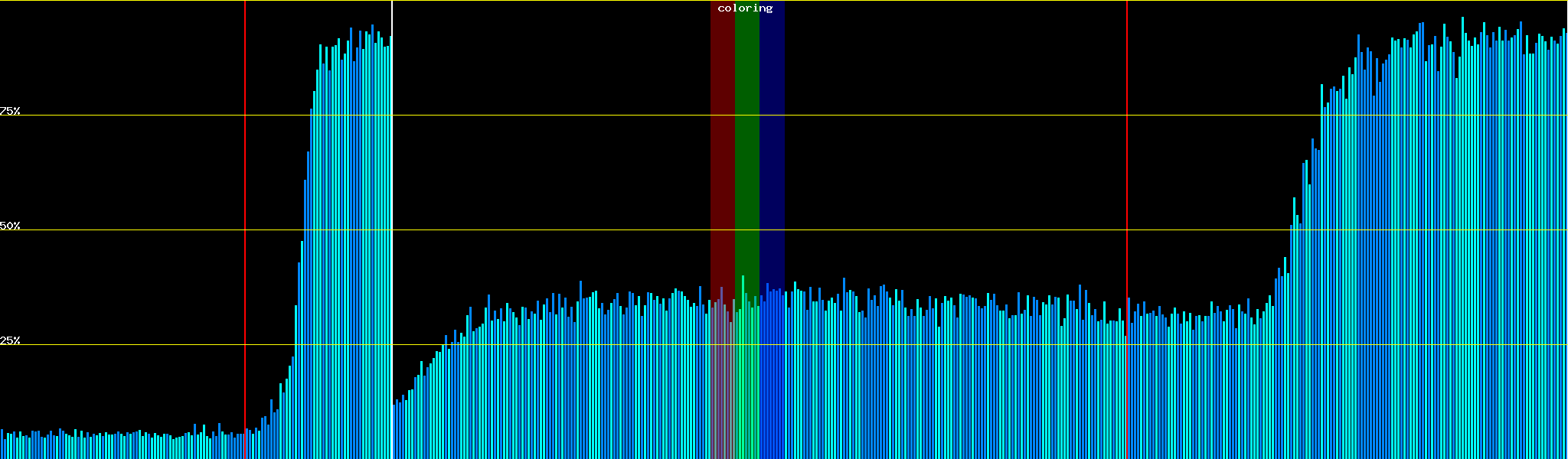Viewport: 1568px width, 459px height.
Task: Click the short bar just right of white marker
Action: tap(395, 432)
